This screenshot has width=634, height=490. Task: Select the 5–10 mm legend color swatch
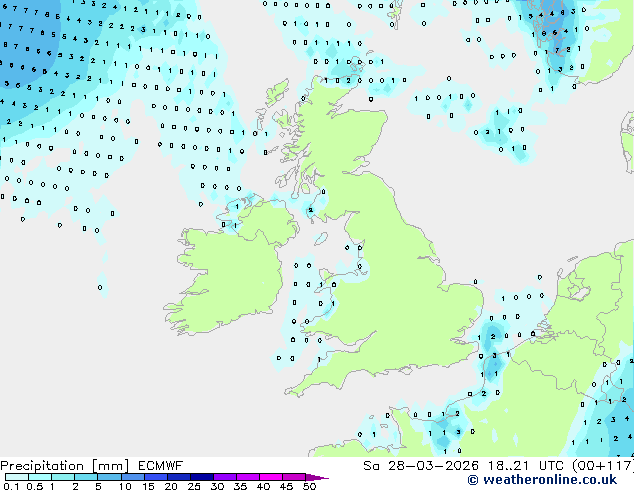pos(109,477)
